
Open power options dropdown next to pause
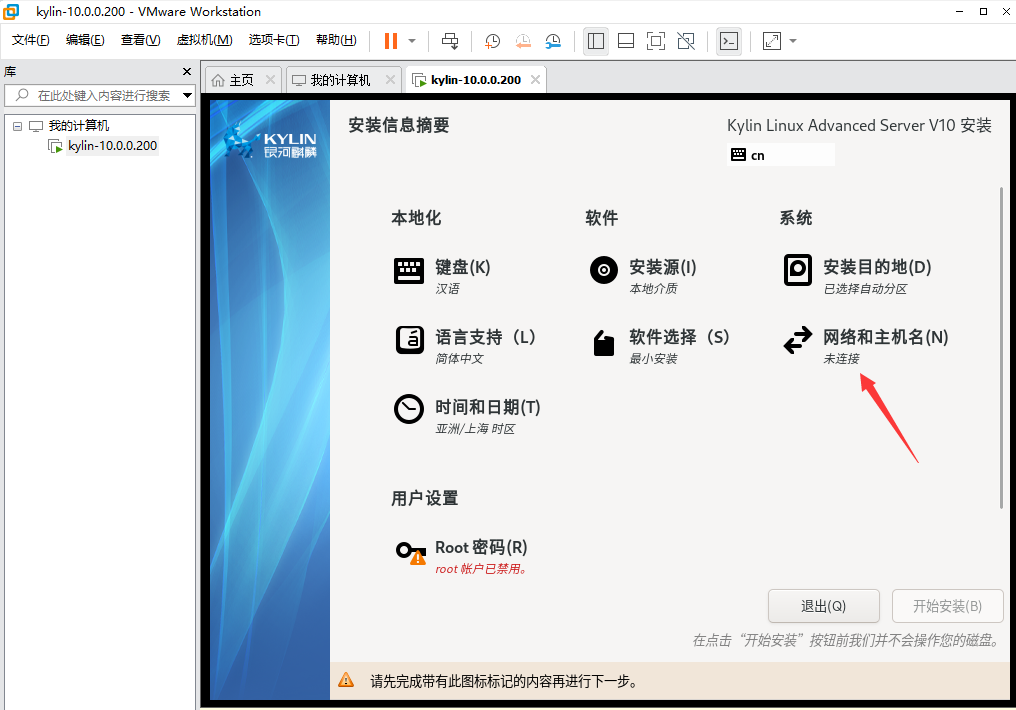[412, 41]
